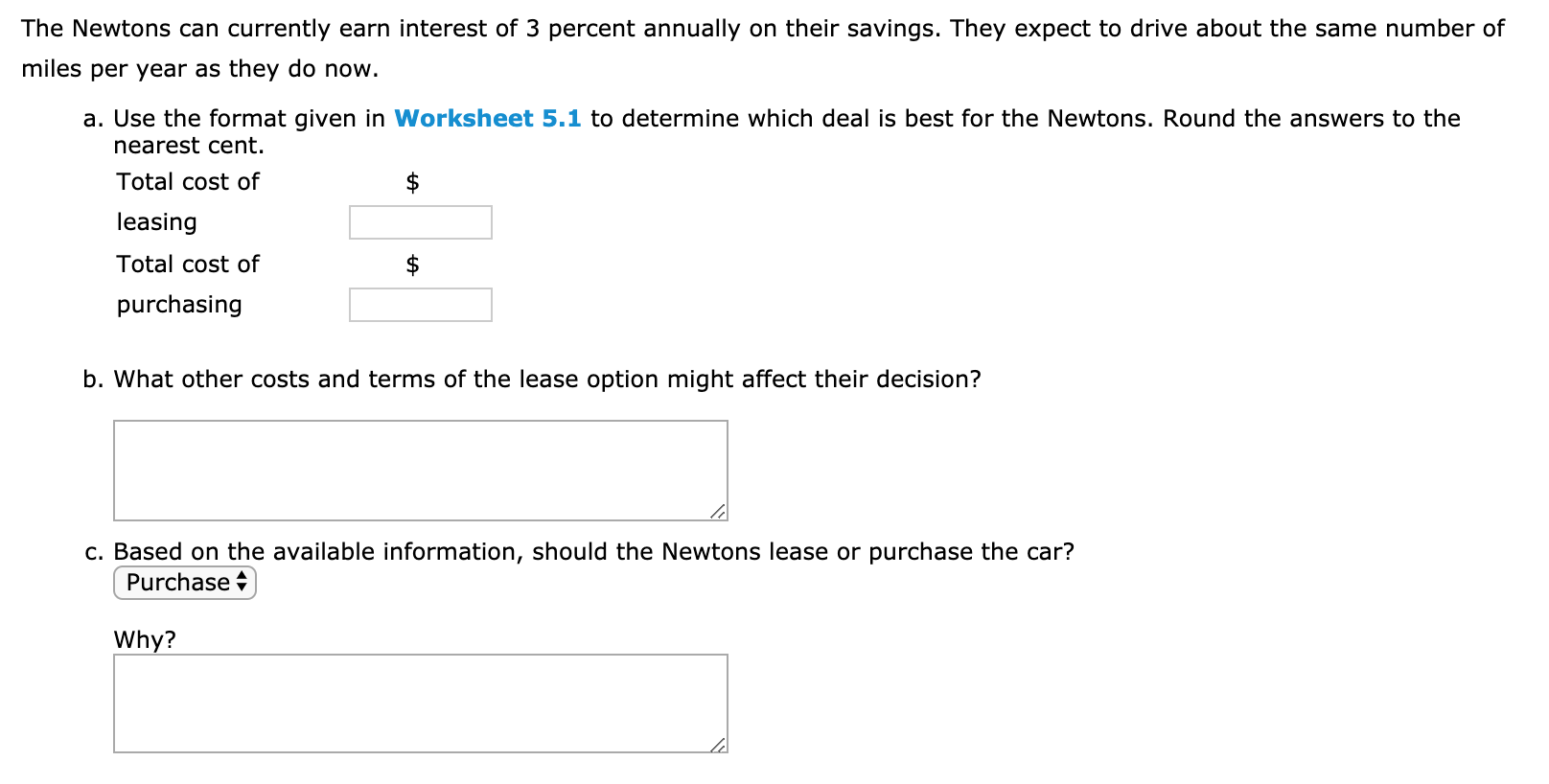Choose an option from the Purchase menu
The width and height of the screenshot is (1549, 784).
pos(184,583)
